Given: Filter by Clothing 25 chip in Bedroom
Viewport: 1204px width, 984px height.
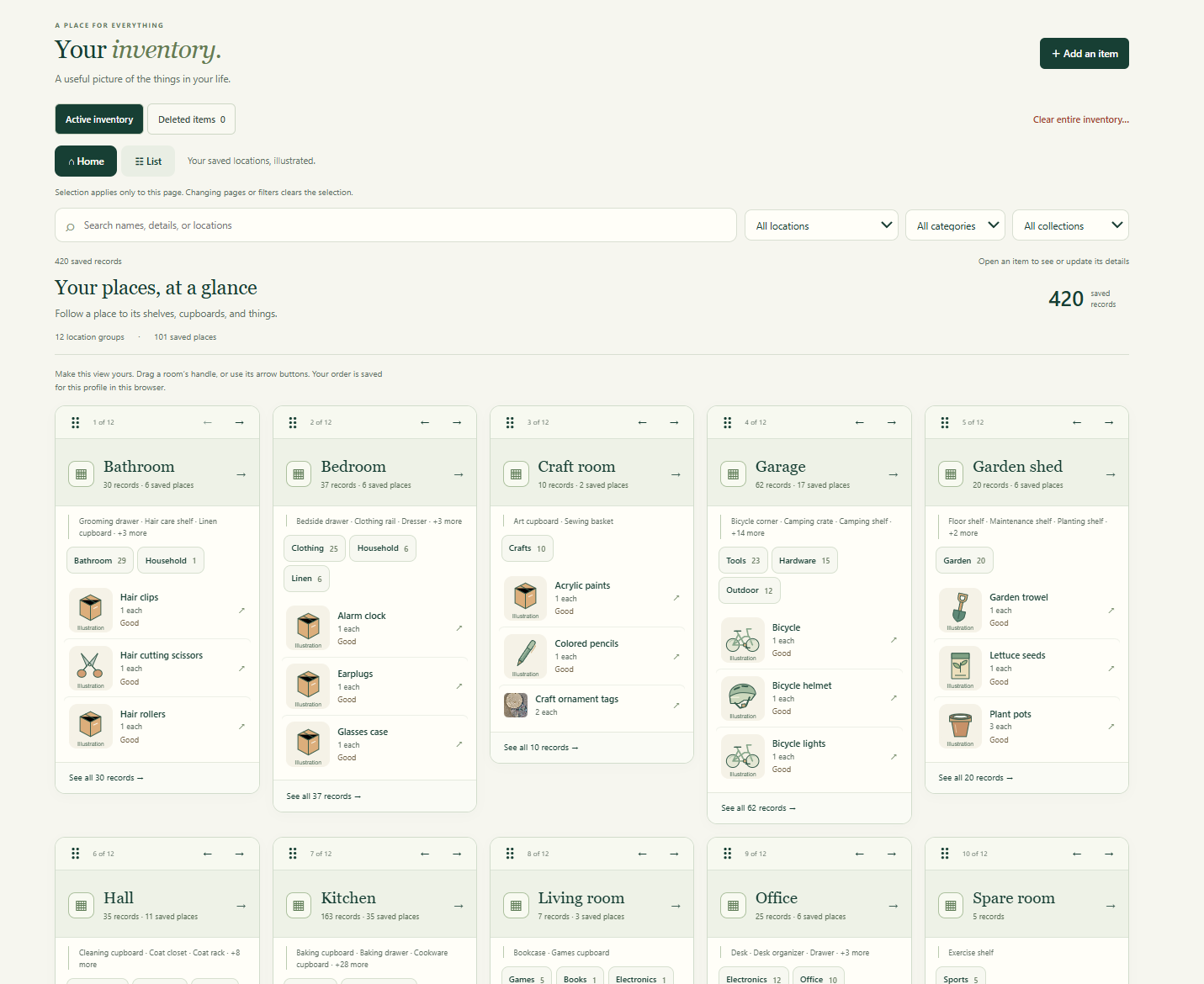Looking at the screenshot, I should [315, 548].
